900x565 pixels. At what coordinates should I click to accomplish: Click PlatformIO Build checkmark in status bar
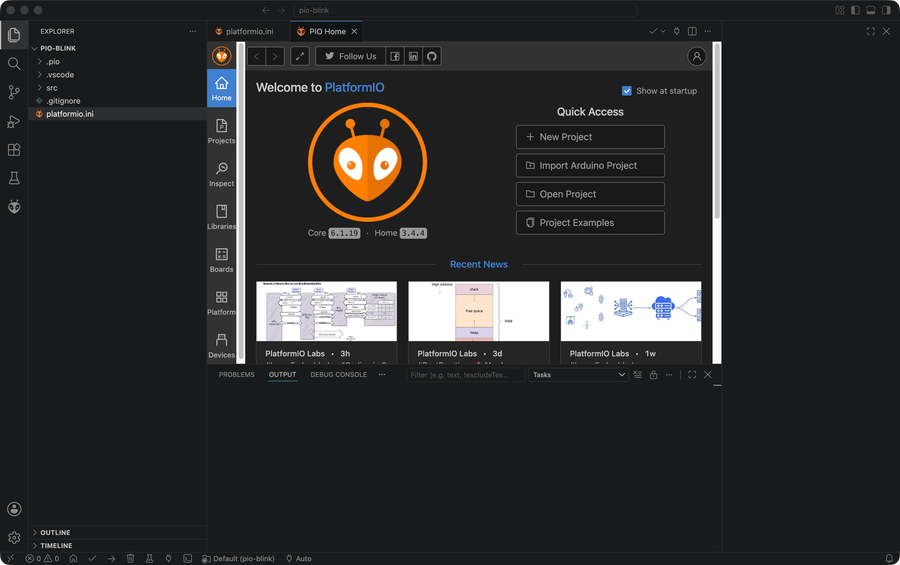click(x=92, y=559)
